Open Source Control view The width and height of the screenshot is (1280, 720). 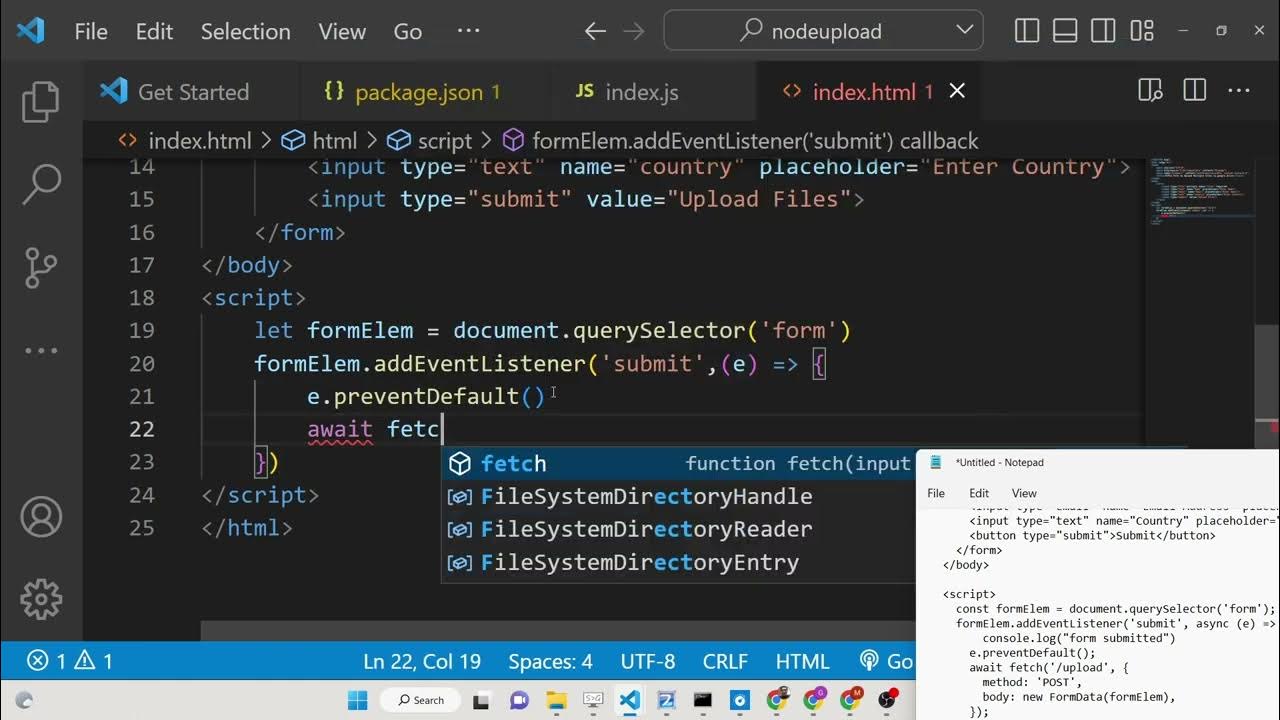pyautogui.click(x=41, y=267)
